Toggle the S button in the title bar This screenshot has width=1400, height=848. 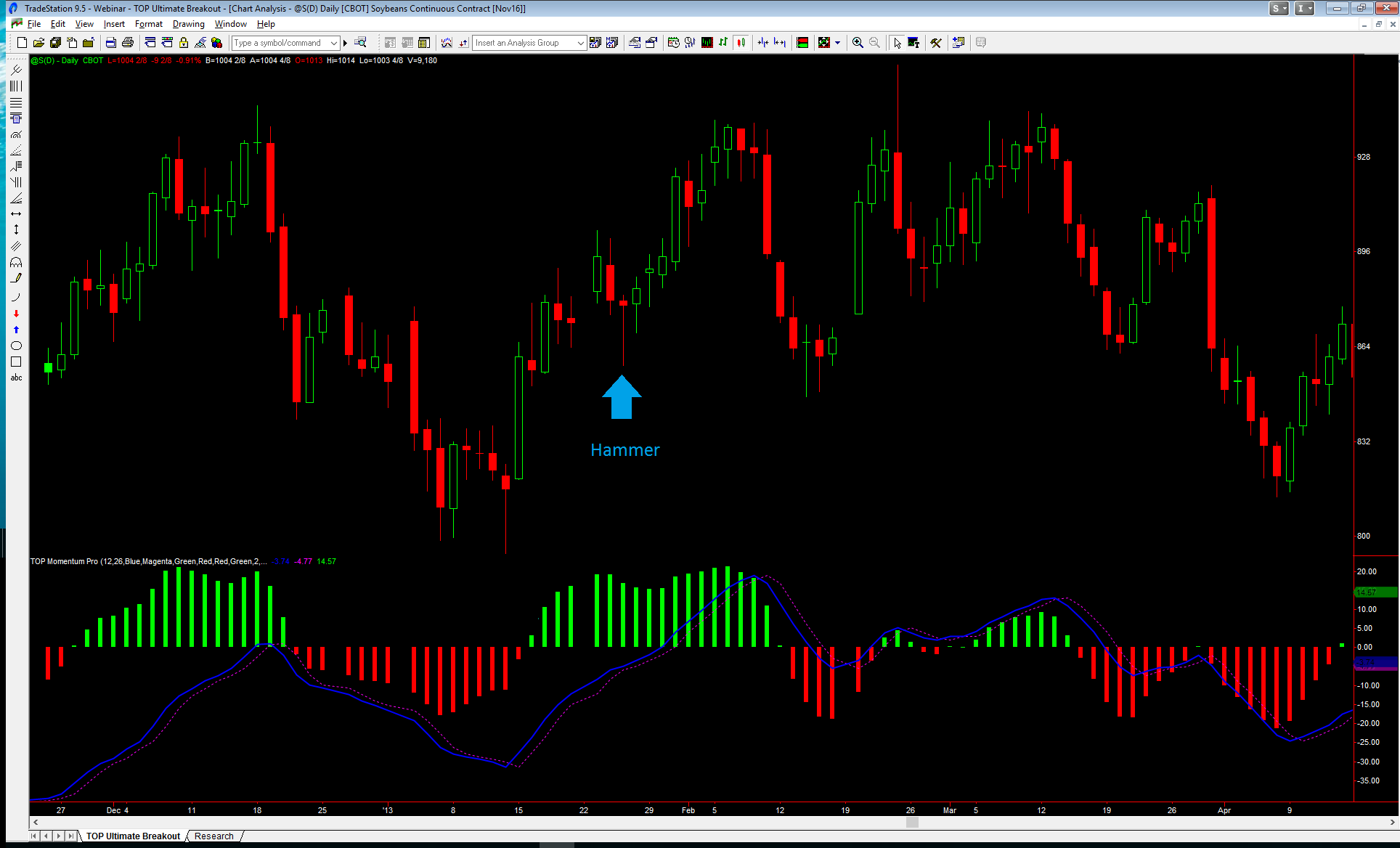(1279, 8)
